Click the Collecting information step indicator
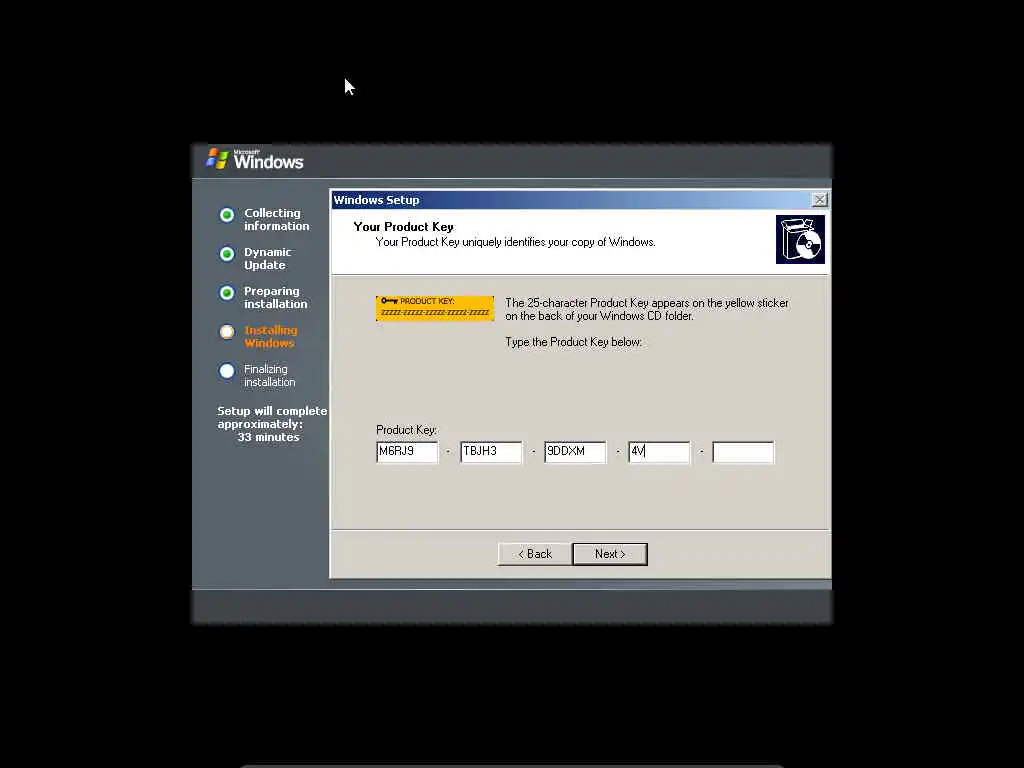 pyautogui.click(x=227, y=215)
